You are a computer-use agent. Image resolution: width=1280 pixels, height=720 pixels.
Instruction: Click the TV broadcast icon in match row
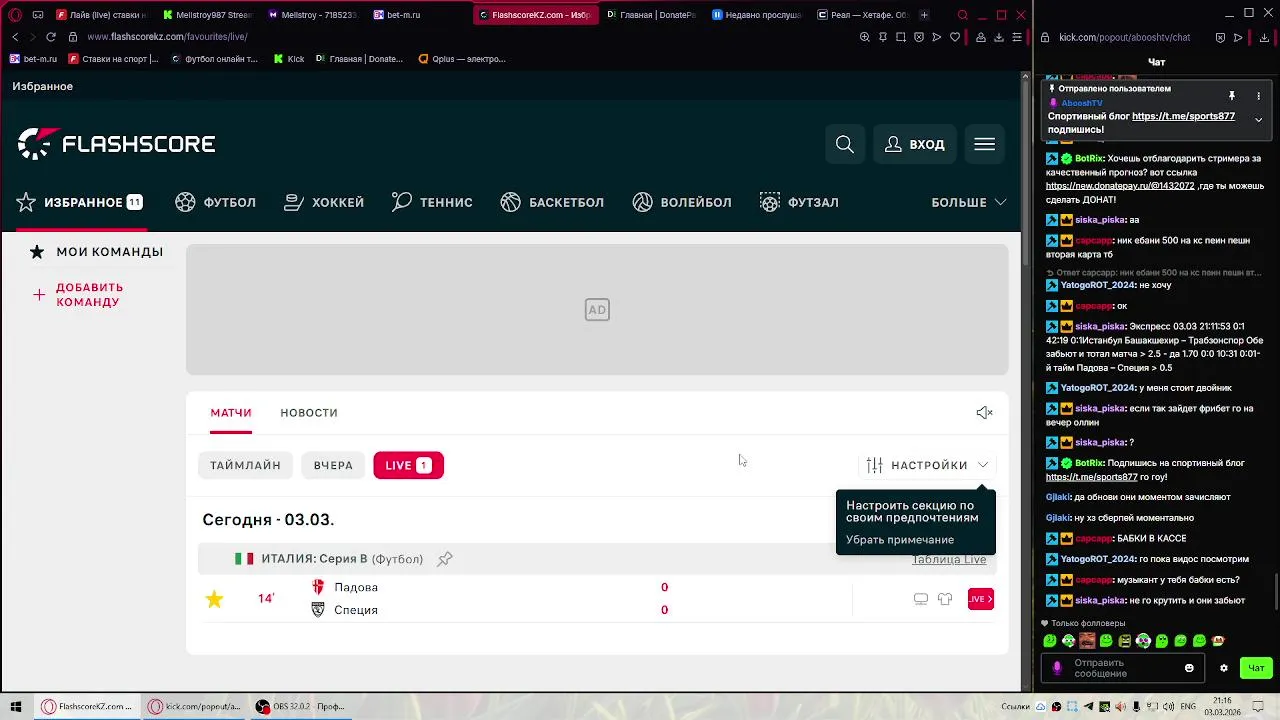click(921, 599)
